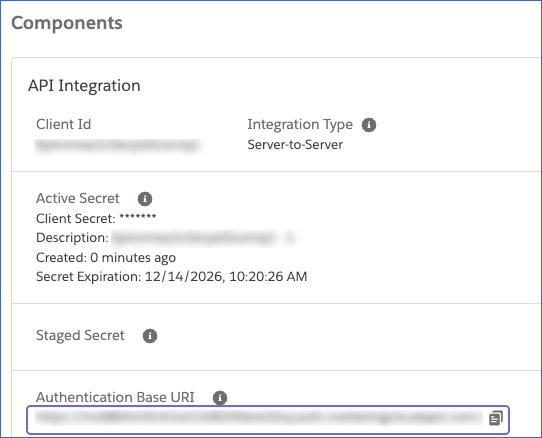This screenshot has height=438, width=542.
Task: Click the Authentication Base URI label
Action: (x=115, y=397)
